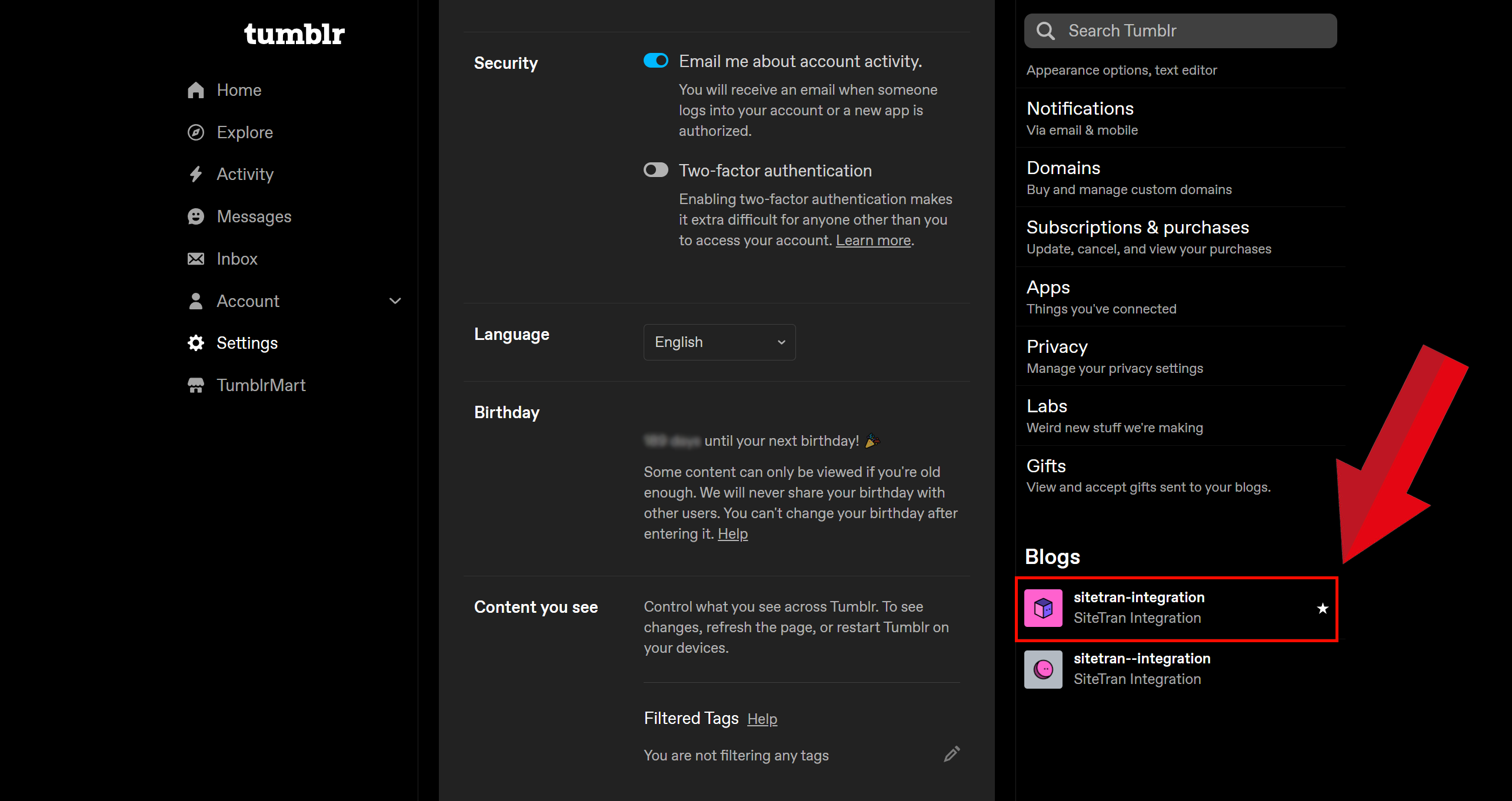Click the Account person icon
1512x801 pixels.
196,301
